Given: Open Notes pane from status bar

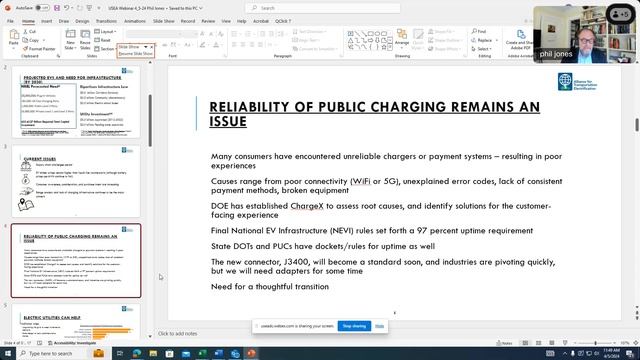Looking at the screenshot, I should [504, 343].
